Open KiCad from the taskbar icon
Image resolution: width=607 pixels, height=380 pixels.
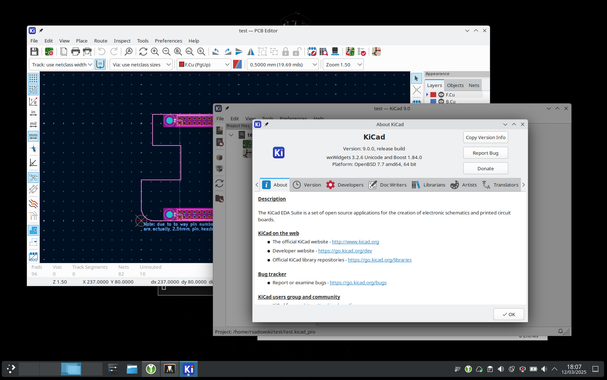pos(189,369)
